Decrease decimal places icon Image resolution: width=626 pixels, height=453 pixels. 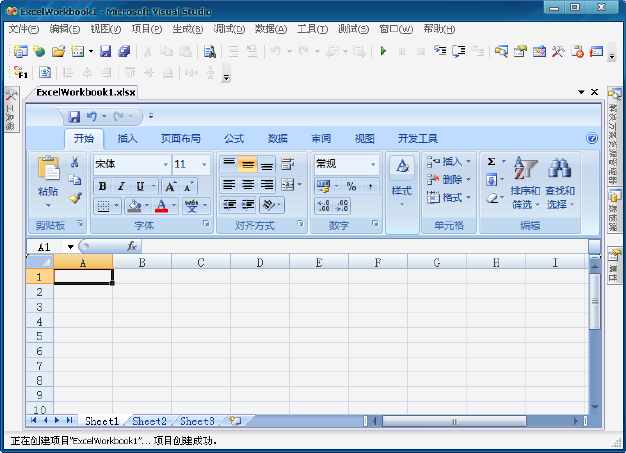click(x=343, y=206)
